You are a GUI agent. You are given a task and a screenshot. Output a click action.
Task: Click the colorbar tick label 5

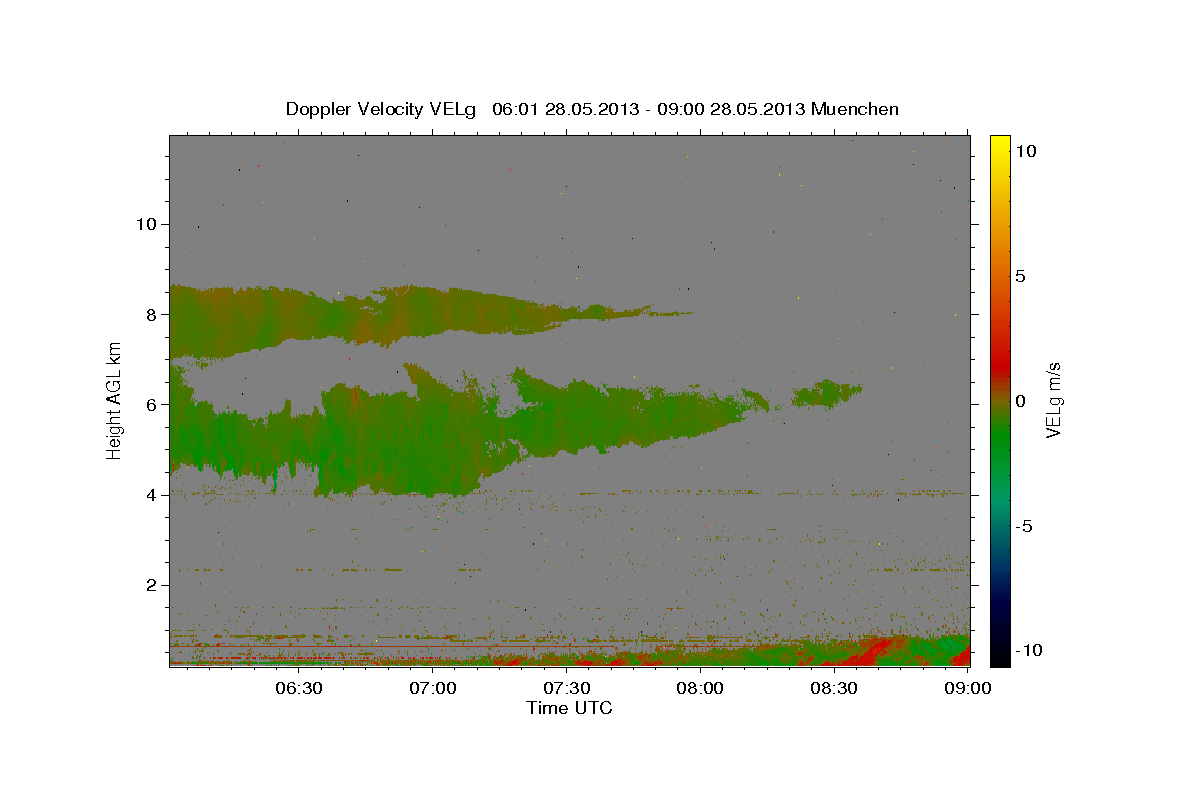pos(1020,276)
